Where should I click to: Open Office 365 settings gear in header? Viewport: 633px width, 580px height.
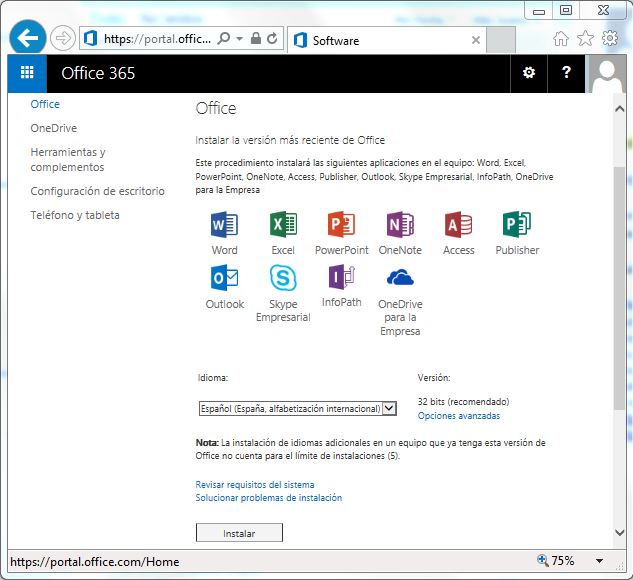[x=529, y=73]
